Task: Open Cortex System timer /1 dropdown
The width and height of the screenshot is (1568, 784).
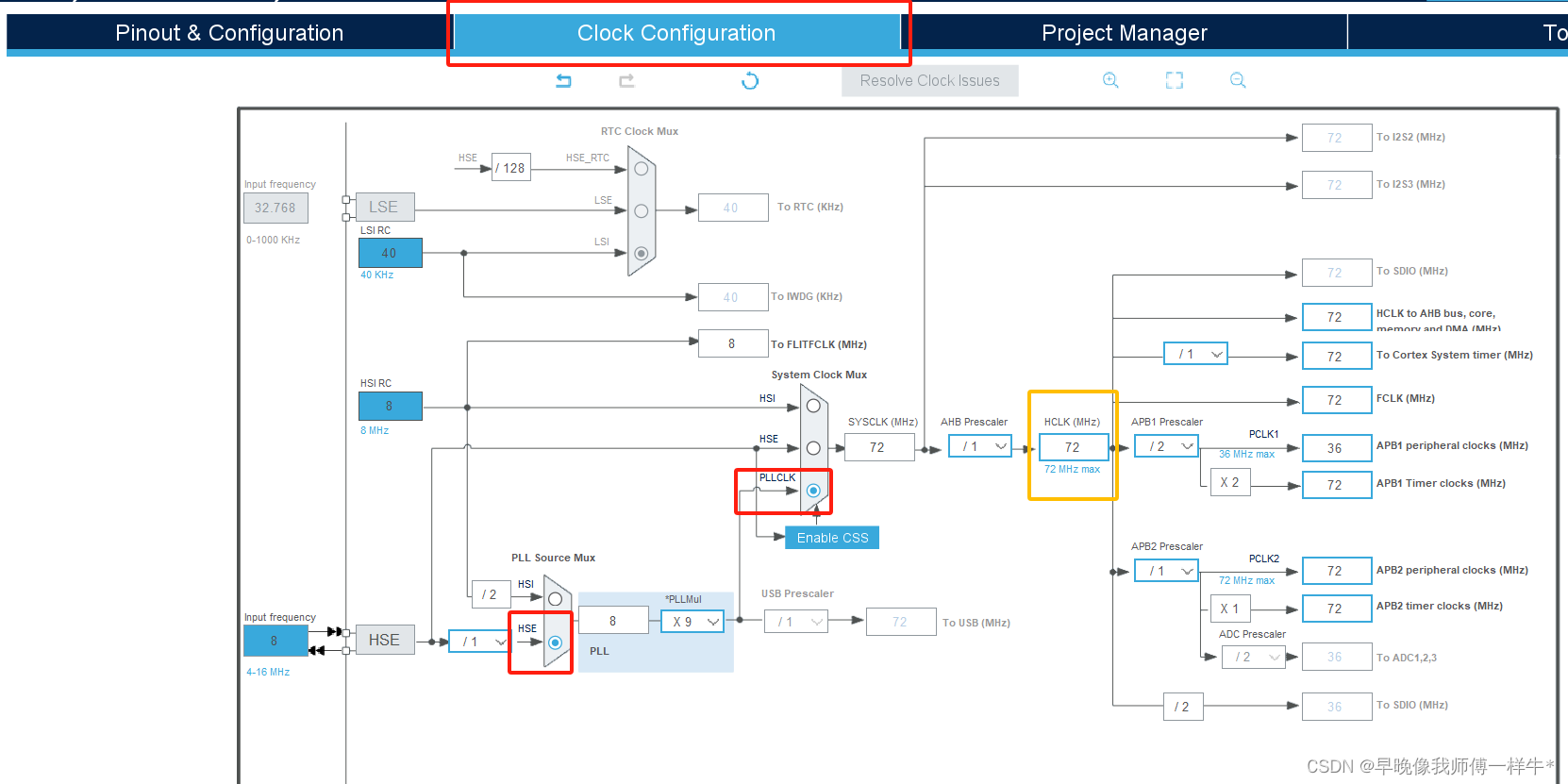Action: [1196, 354]
